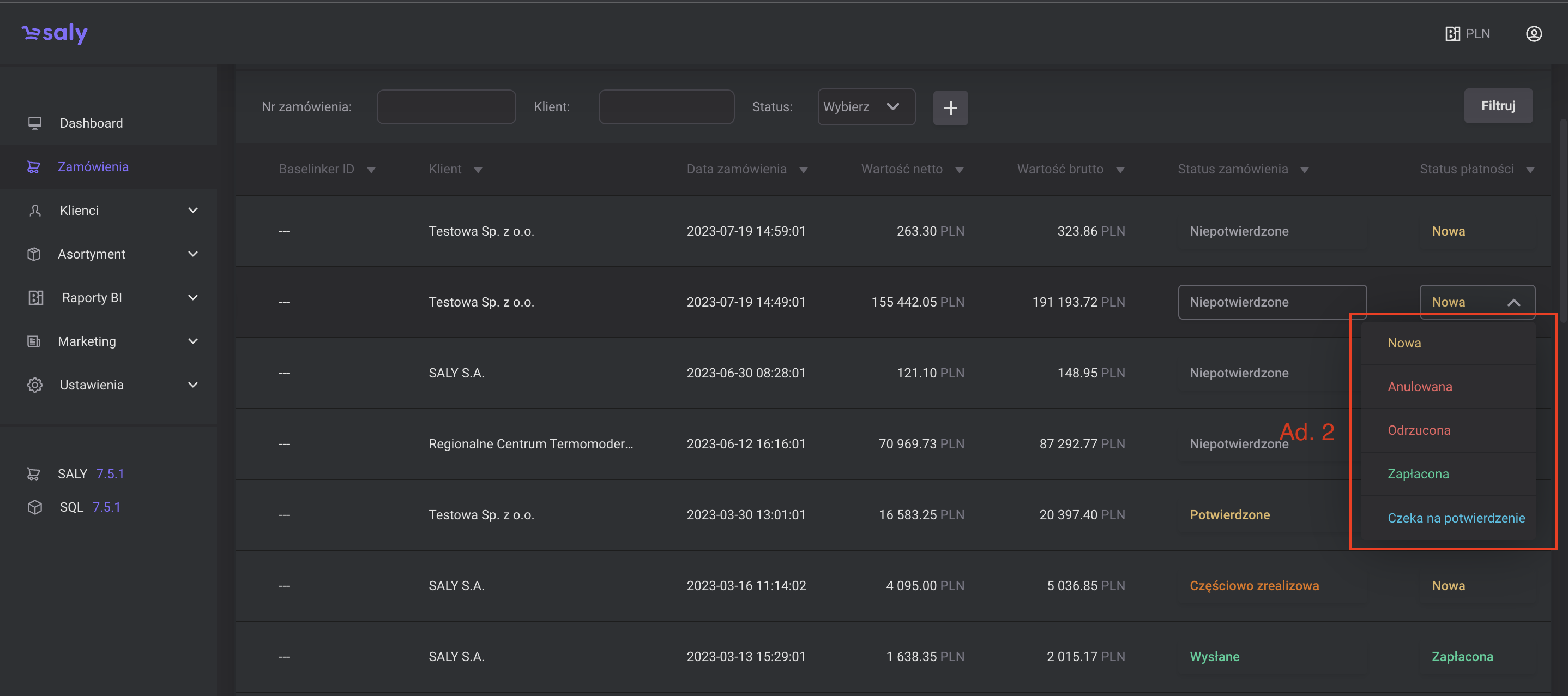The width and height of the screenshot is (1568, 696).
Task: Select Zapłacona from the payment status list
Action: tap(1418, 474)
